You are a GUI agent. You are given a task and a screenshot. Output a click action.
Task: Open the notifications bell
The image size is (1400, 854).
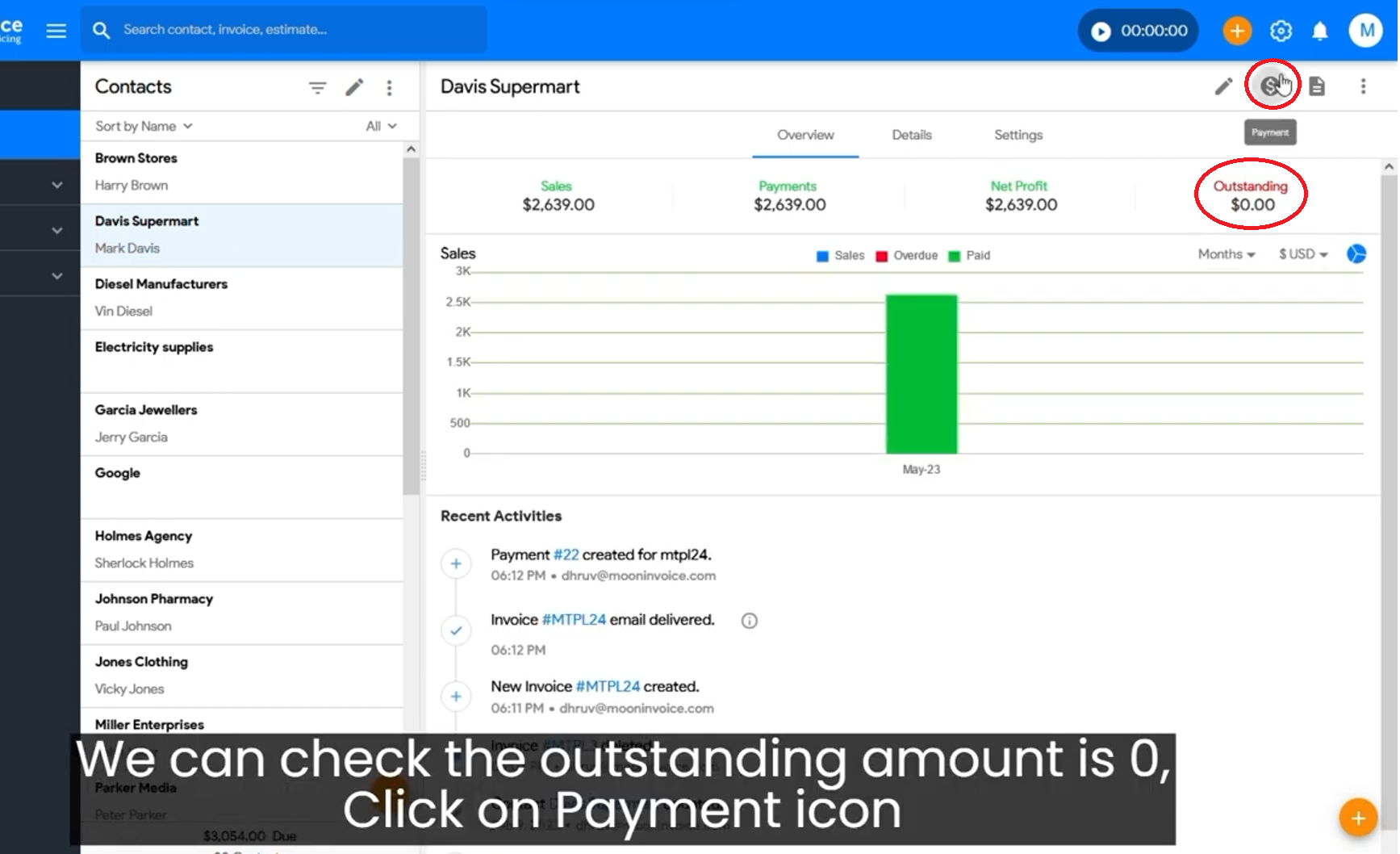1319,31
